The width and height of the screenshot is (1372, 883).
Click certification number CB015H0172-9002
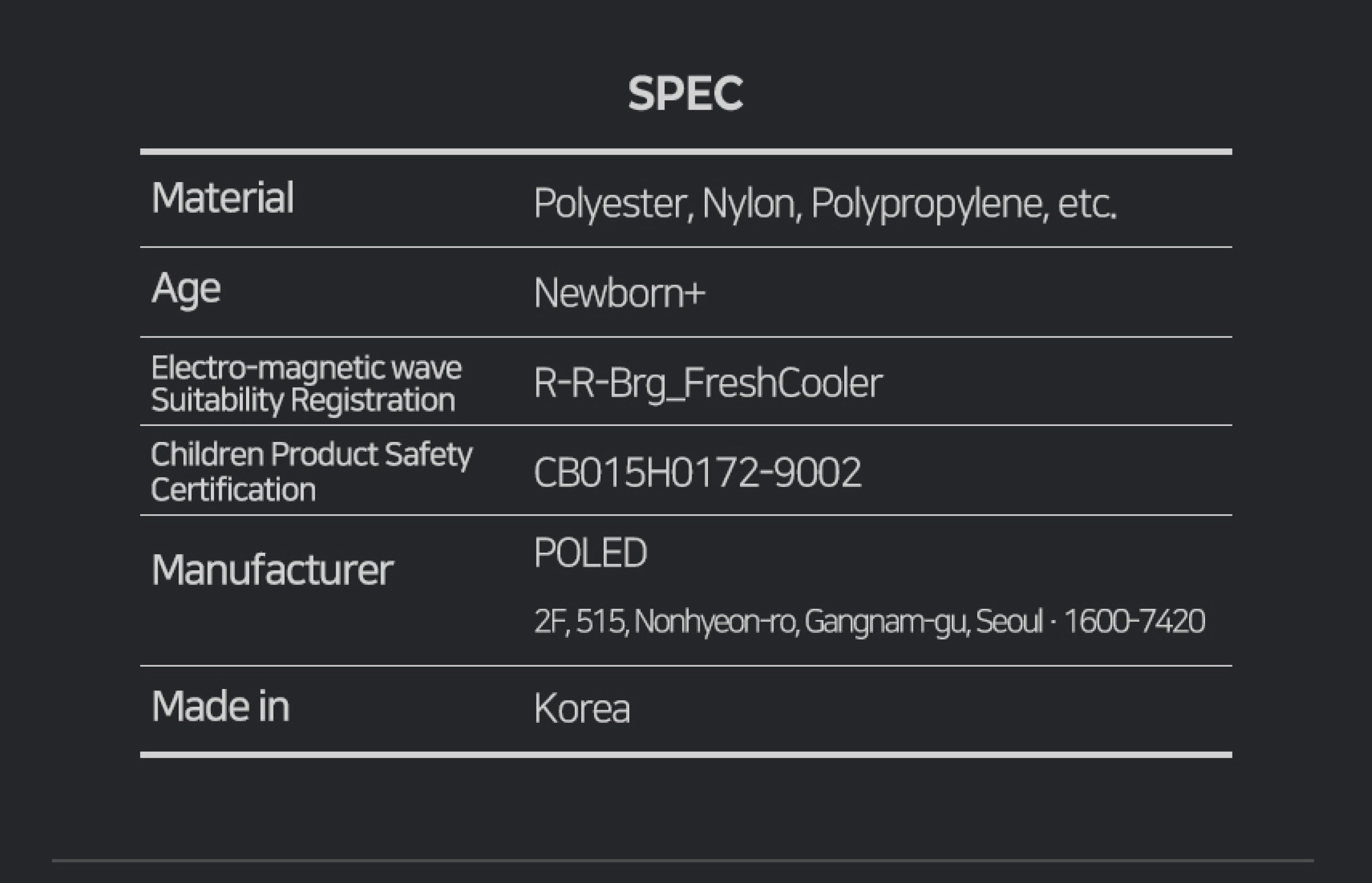pyautogui.click(x=697, y=473)
